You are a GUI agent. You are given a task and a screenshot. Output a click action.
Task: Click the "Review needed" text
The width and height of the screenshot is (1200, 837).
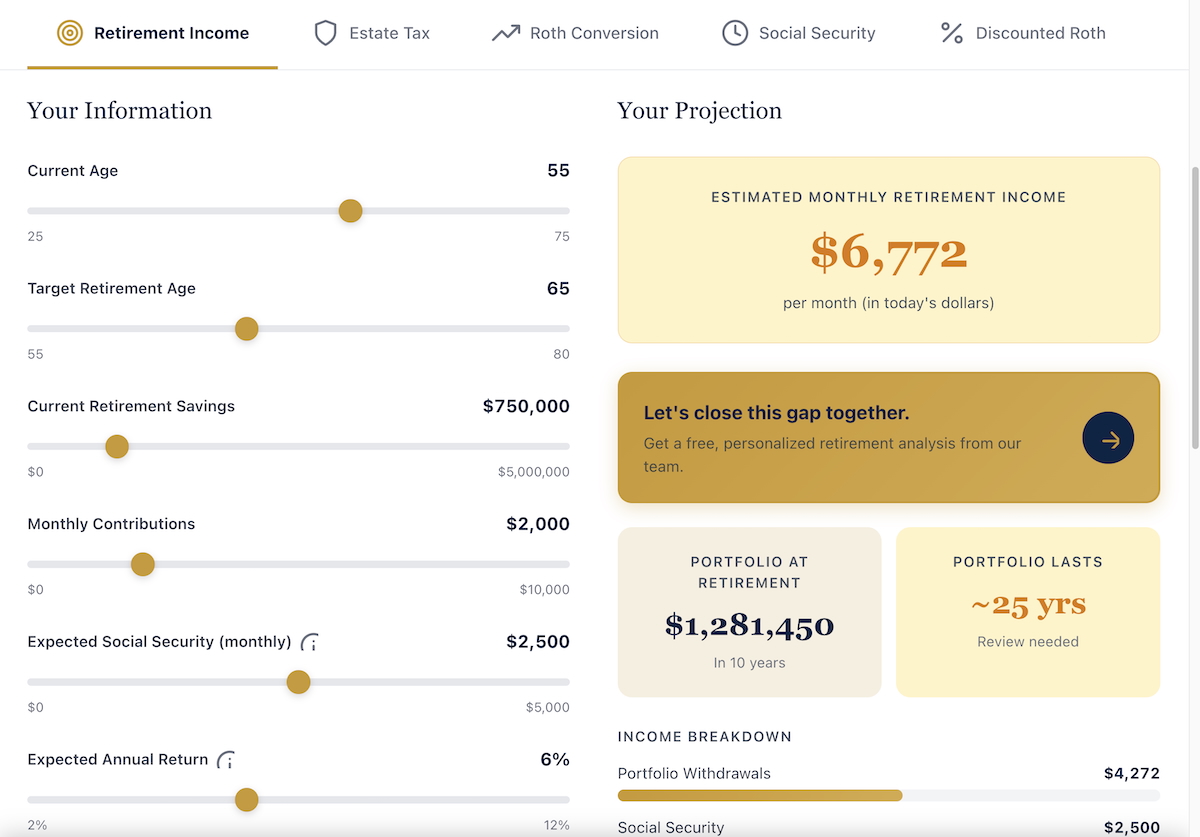pyautogui.click(x=1028, y=642)
